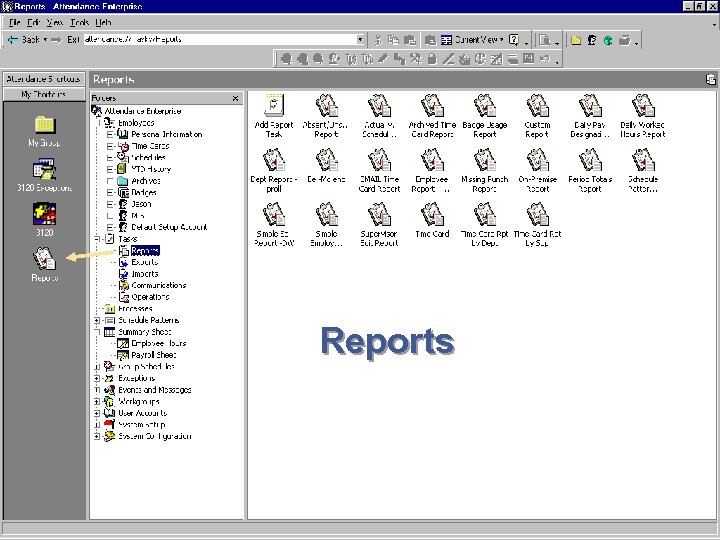Open the Custom Report icon
720x540 pixels.
(x=537, y=105)
